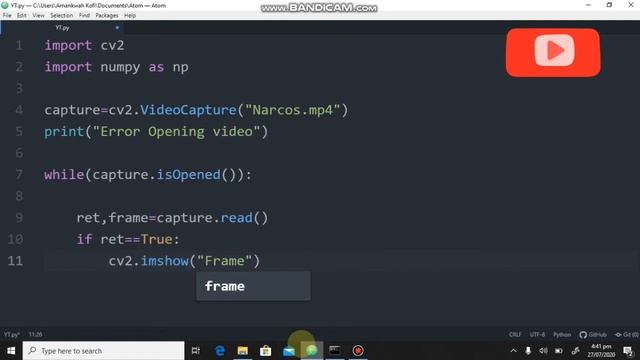Switch to the Atom icon on the taskbar
The height and width of the screenshot is (360, 640).
tap(312, 351)
